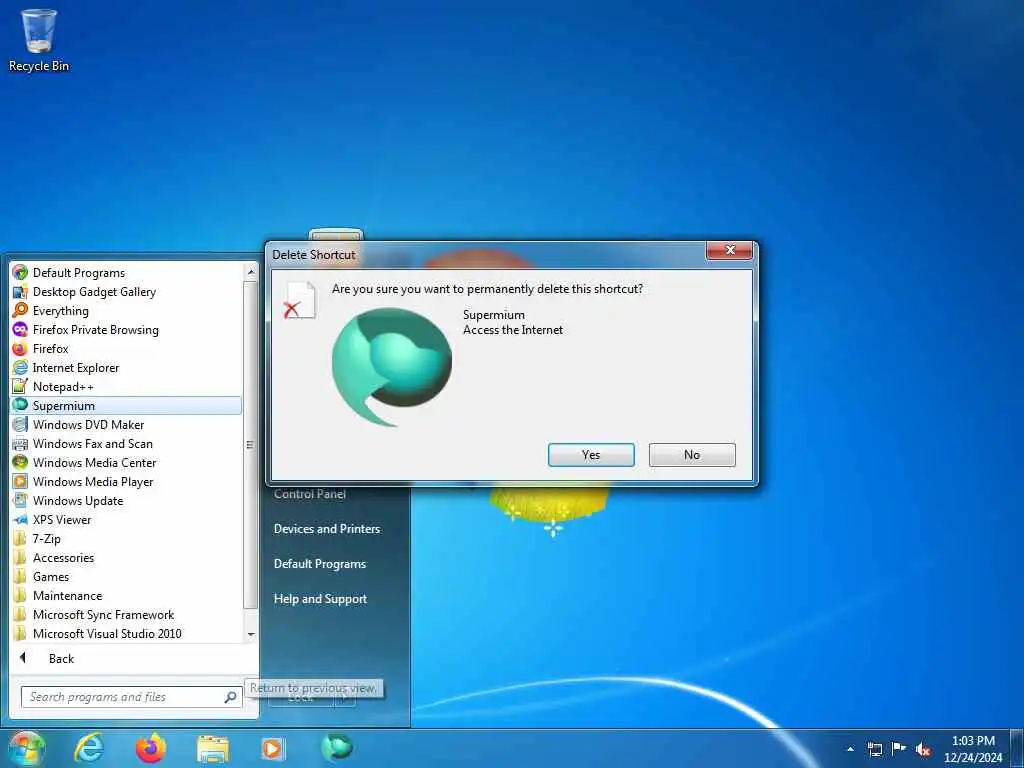Click the Firefox icon in the Start menu list
This screenshot has height=768, width=1024.
coord(20,348)
